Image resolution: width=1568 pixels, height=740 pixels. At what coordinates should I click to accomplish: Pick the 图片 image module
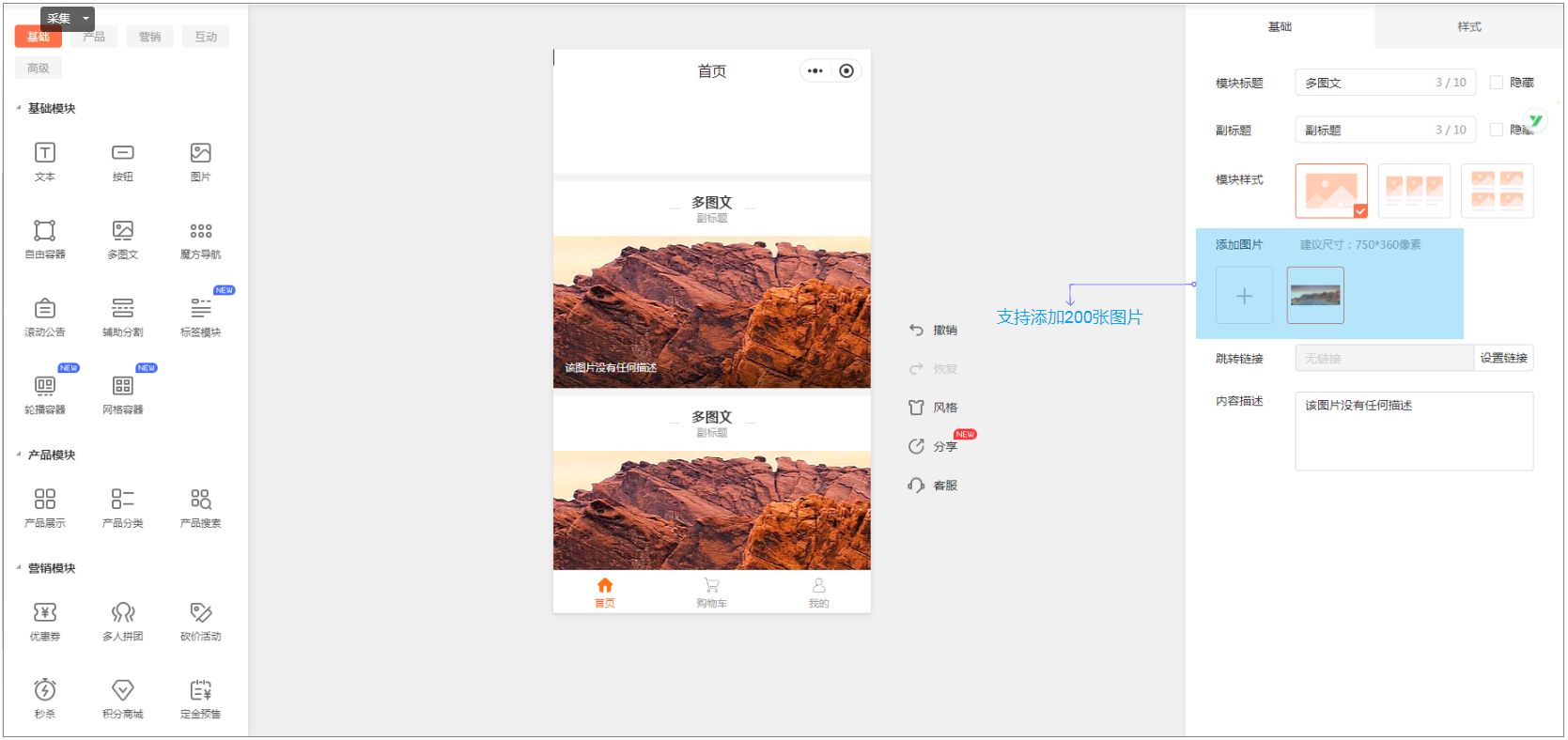pyautogui.click(x=201, y=153)
